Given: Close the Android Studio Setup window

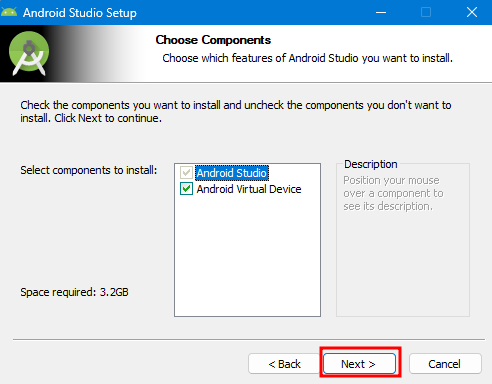Looking at the screenshot, I should click(x=471, y=12).
